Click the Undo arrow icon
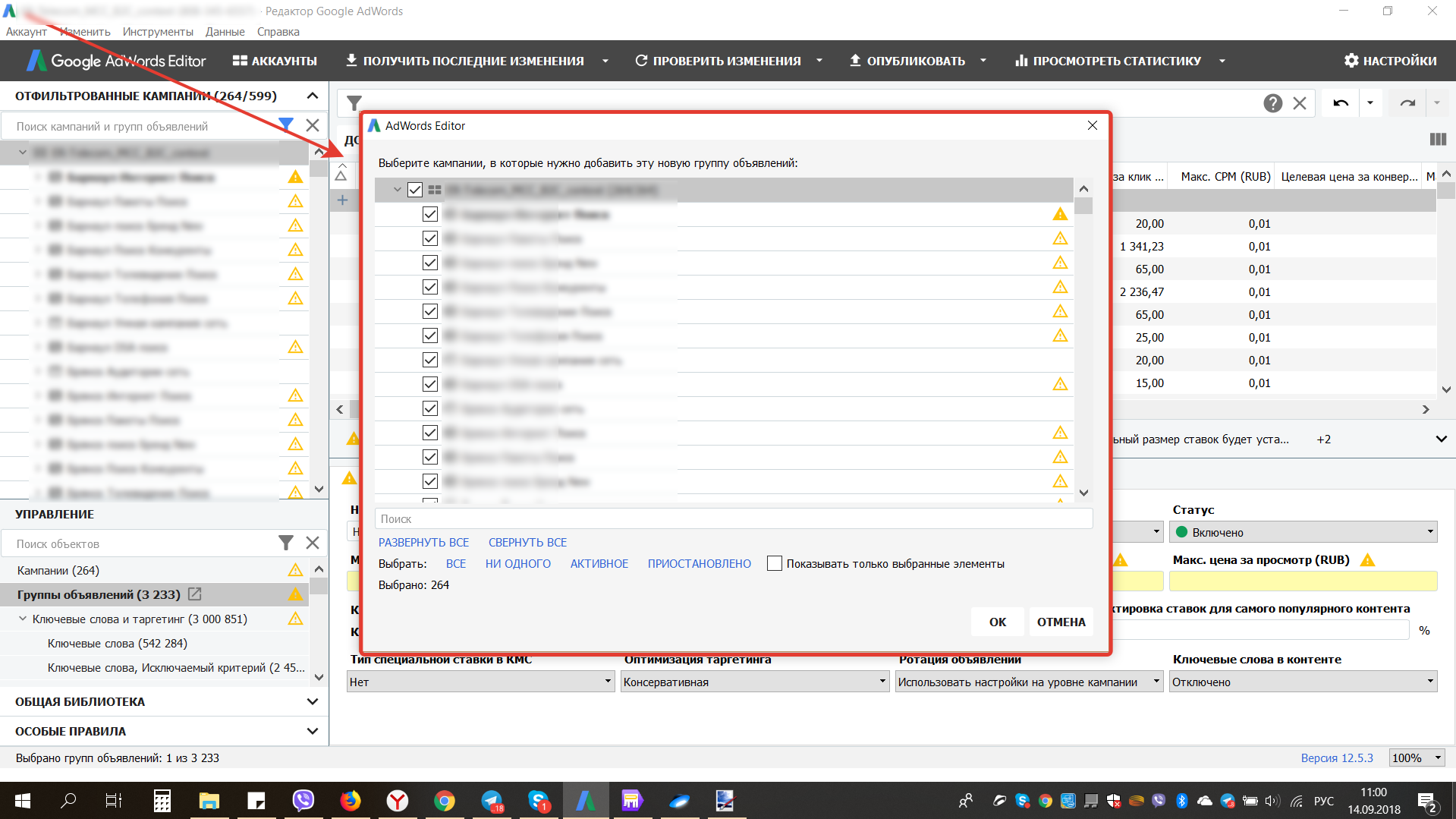Image resolution: width=1456 pixels, height=819 pixels. pyautogui.click(x=1341, y=103)
